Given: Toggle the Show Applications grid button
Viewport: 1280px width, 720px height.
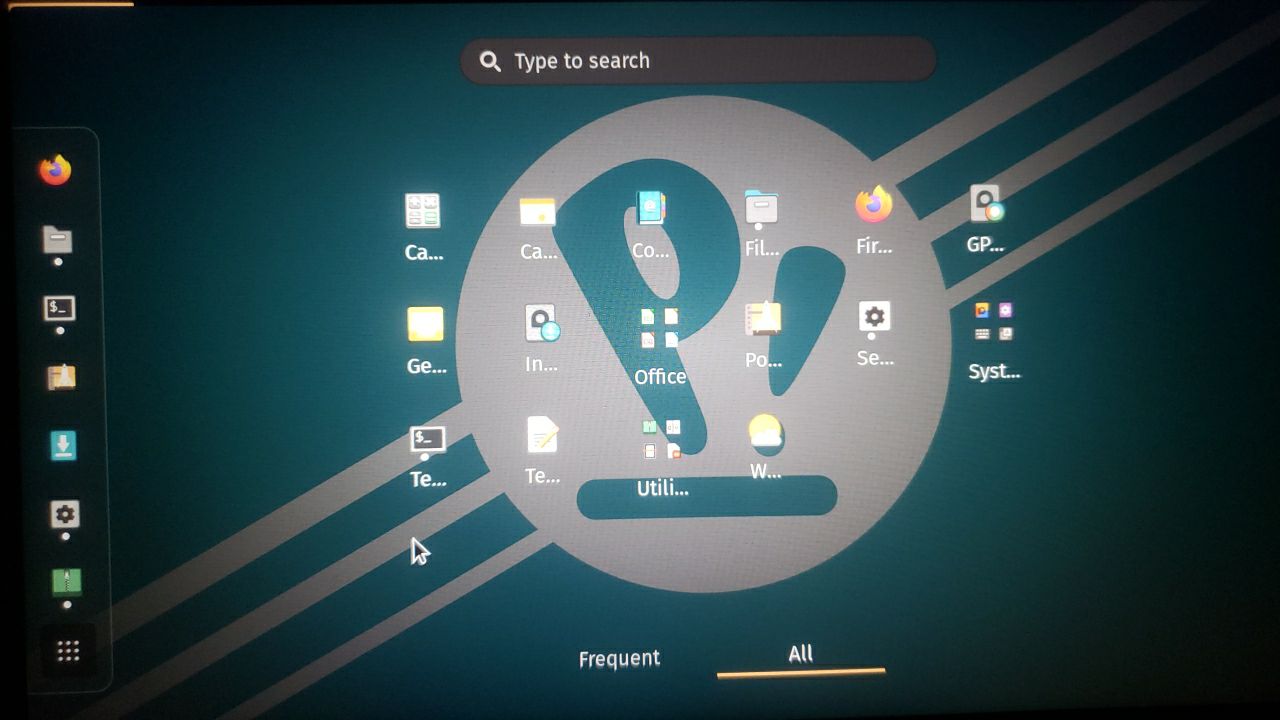Looking at the screenshot, I should pyautogui.click(x=68, y=652).
